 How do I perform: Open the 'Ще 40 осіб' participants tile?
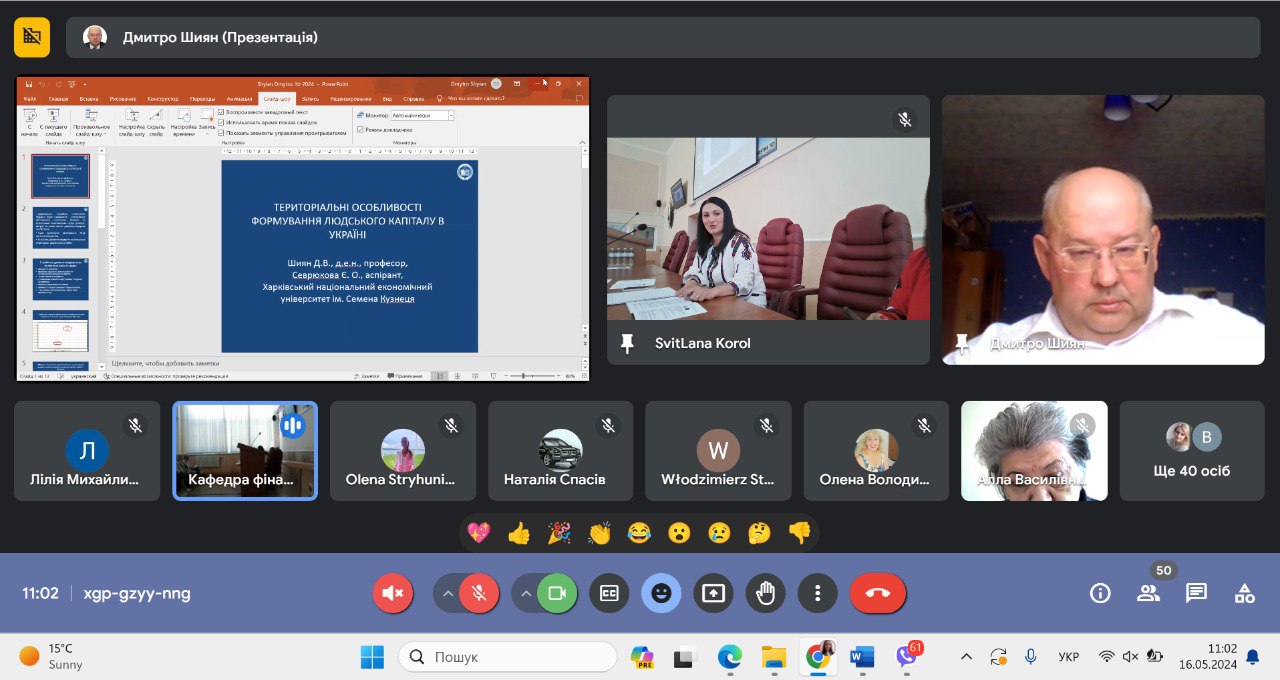pyautogui.click(x=1192, y=451)
